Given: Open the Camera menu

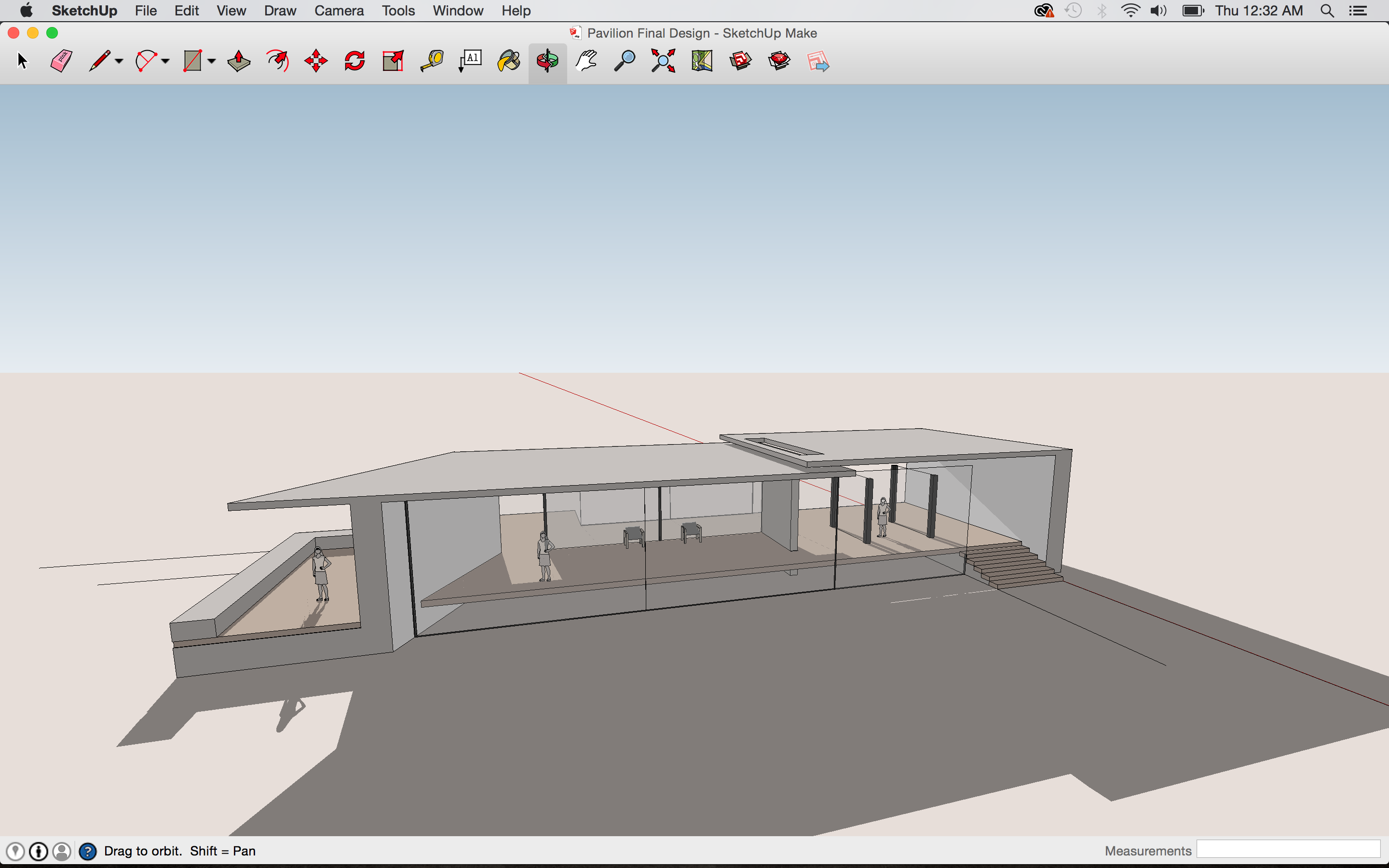Looking at the screenshot, I should 339,10.
